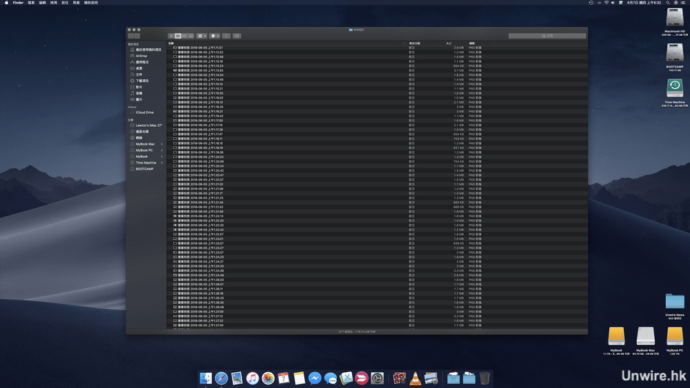The image size is (690, 388).
Task: Eject MyBook volume from sidebar
Action: (x=161, y=157)
